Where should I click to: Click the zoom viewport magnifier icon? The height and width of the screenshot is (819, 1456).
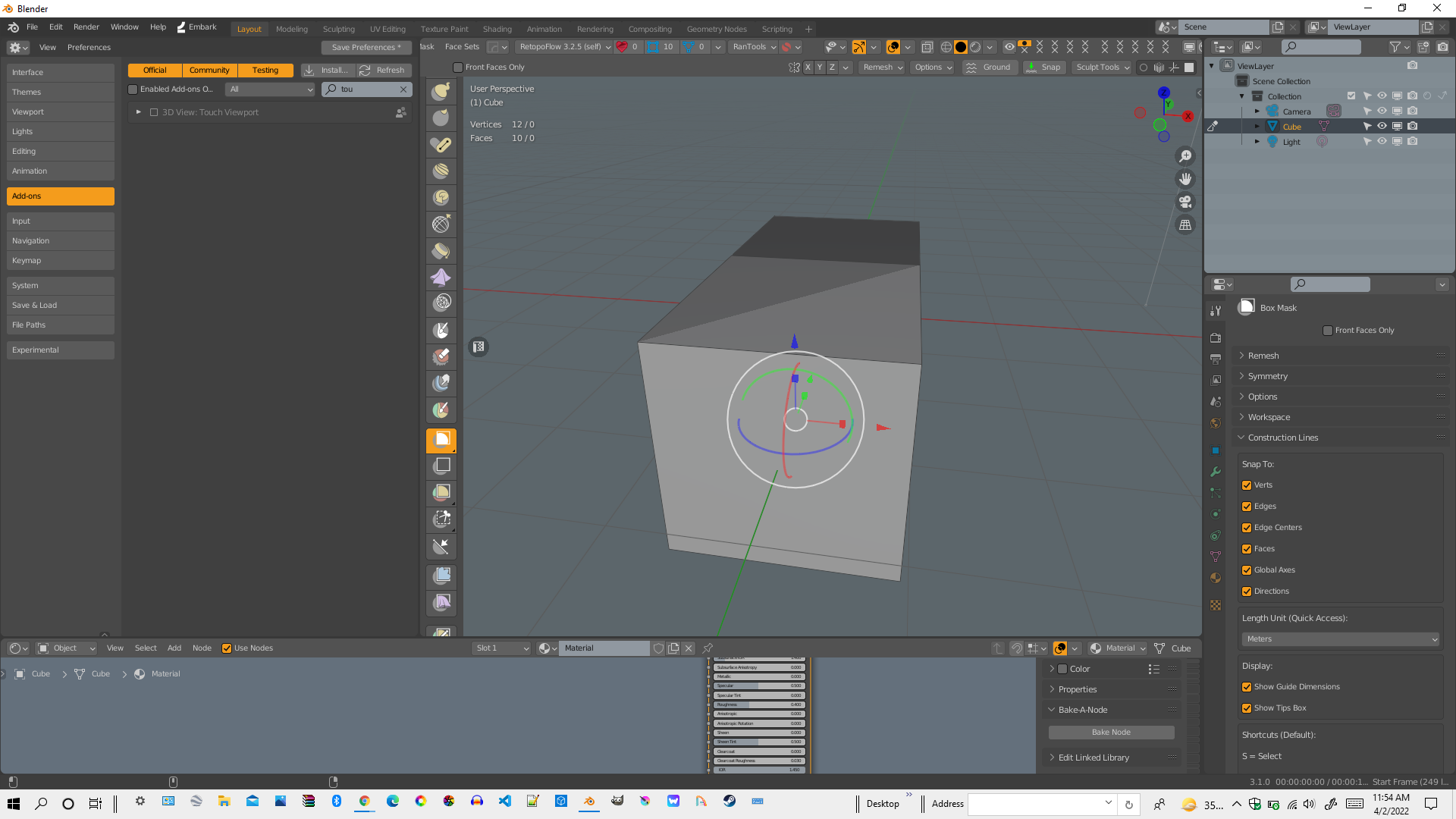pyautogui.click(x=1185, y=156)
